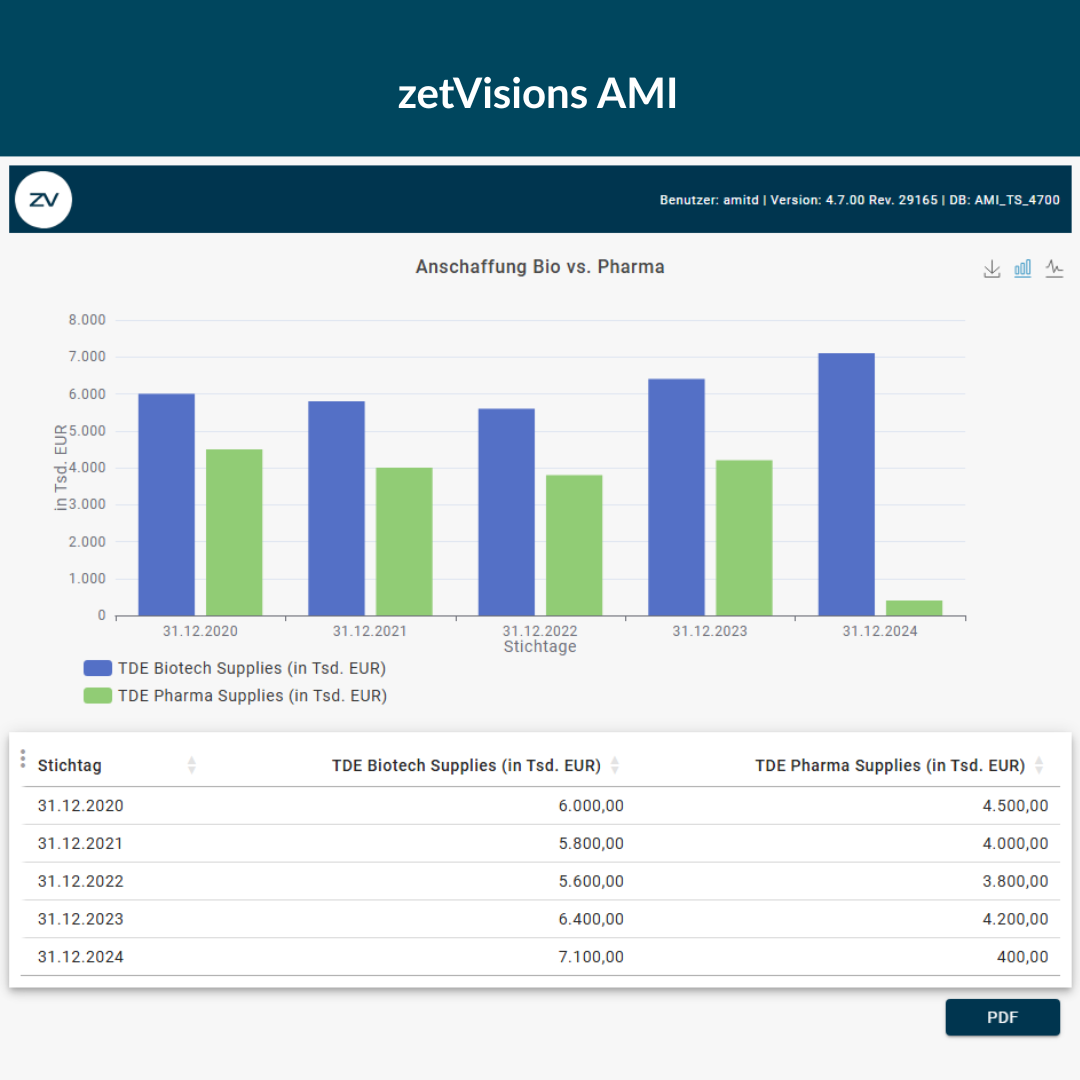Switch to bar chart view
Viewport: 1080px width, 1080px height.
point(1023,269)
